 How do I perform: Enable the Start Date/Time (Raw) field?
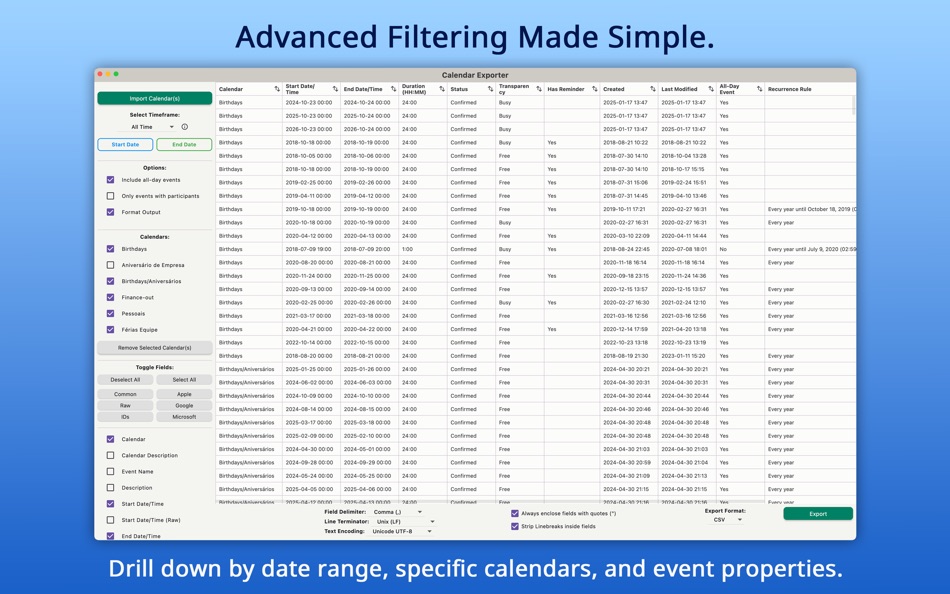(x=110, y=520)
